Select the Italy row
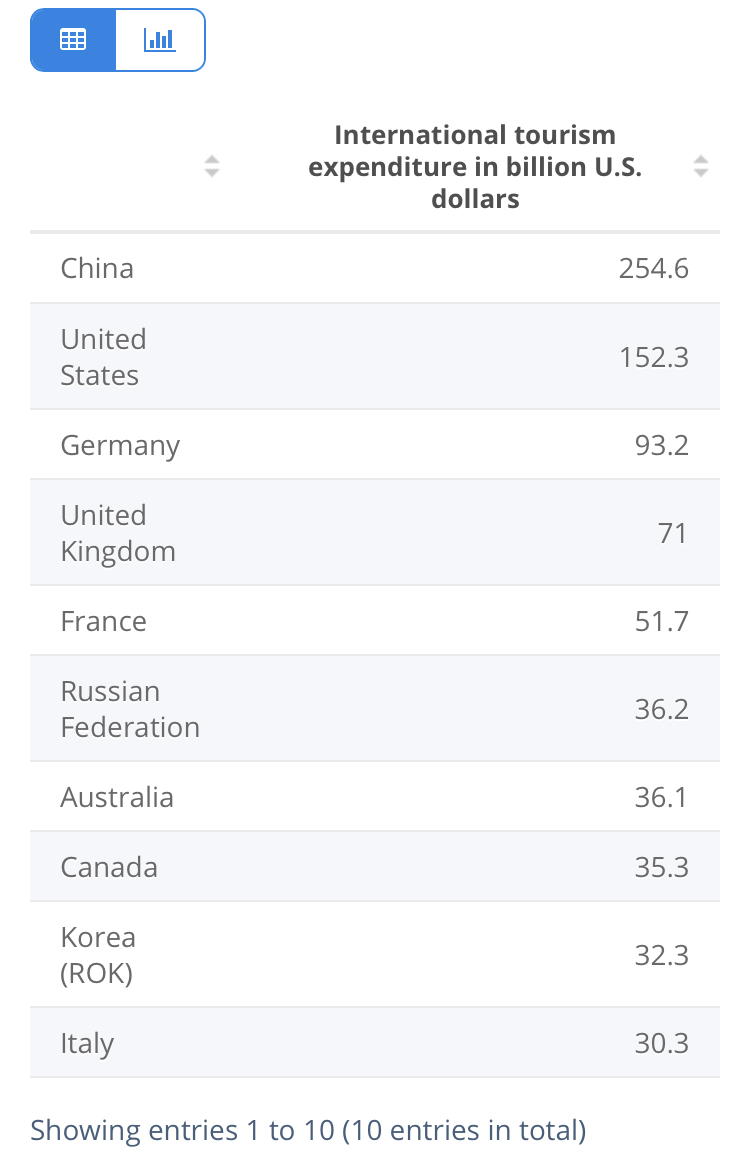750x1156 pixels. coord(375,1042)
